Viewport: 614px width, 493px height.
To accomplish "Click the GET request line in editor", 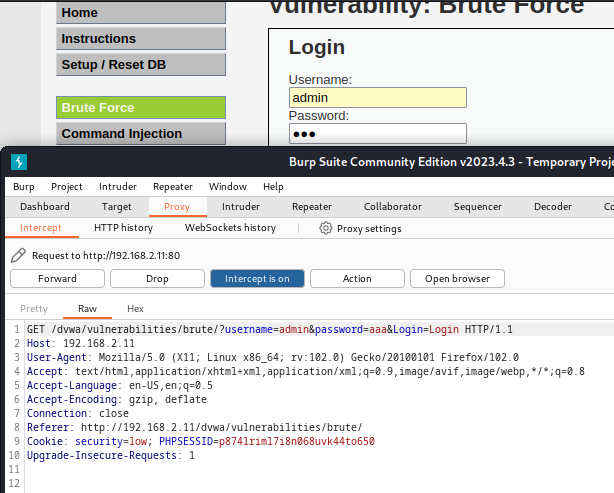I will (270, 329).
